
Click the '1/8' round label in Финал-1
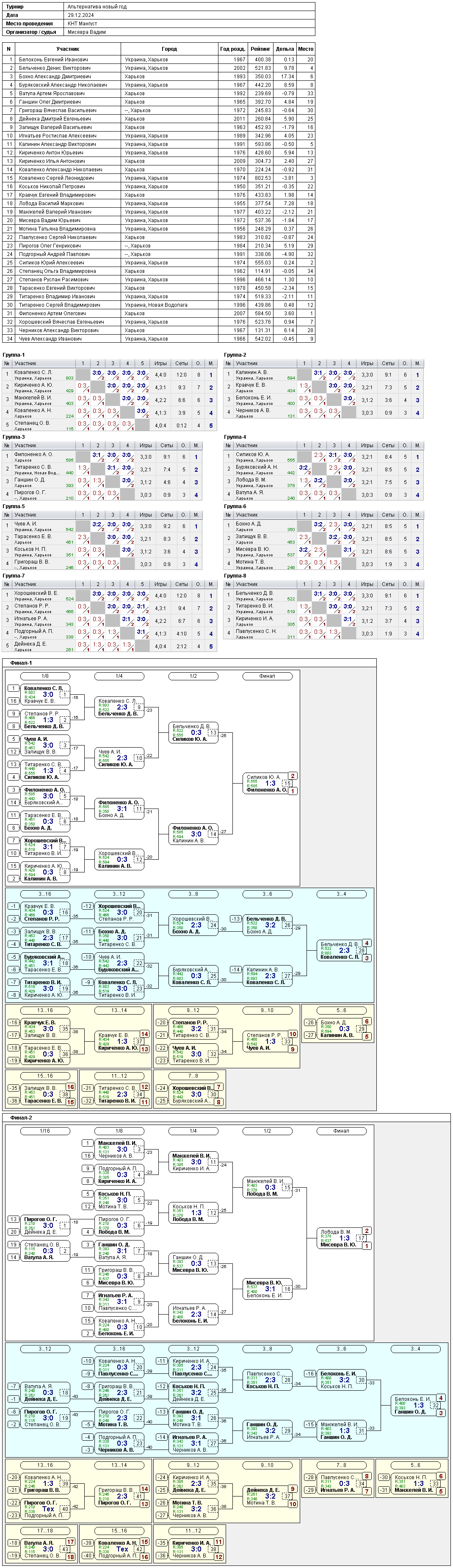(x=45, y=676)
